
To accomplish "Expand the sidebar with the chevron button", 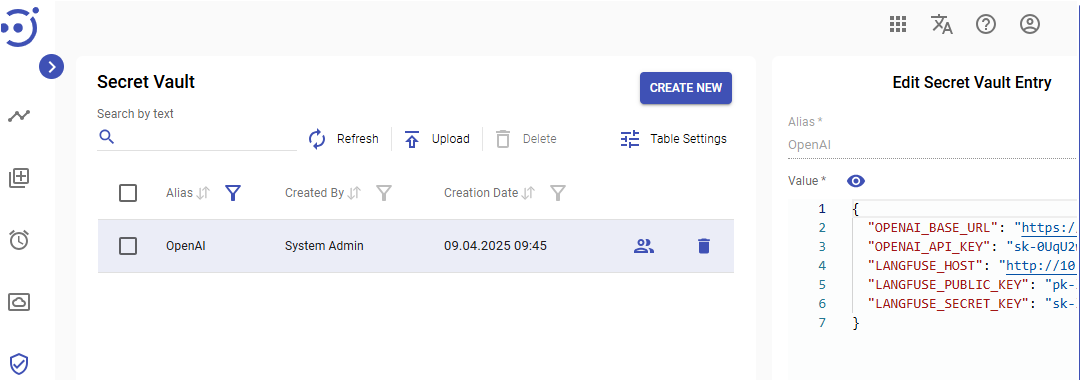I will pos(52,67).
